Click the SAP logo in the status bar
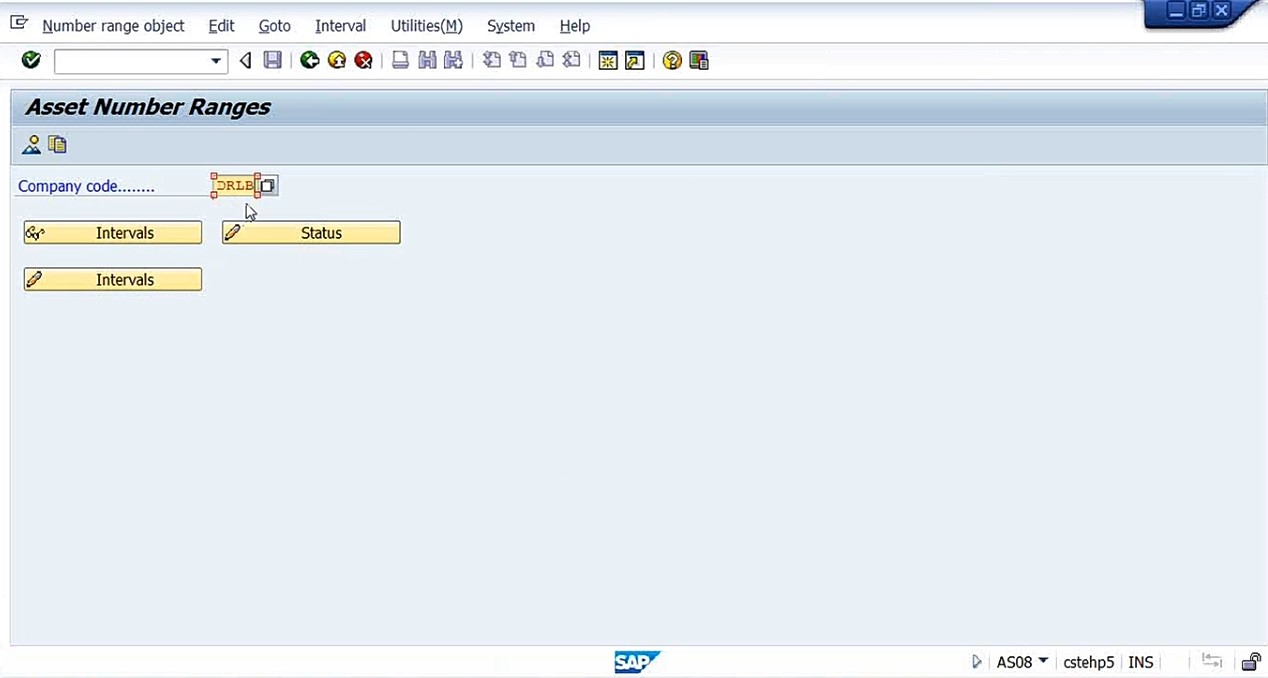The width and height of the screenshot is (1268, 678). [x=637, y=661]
